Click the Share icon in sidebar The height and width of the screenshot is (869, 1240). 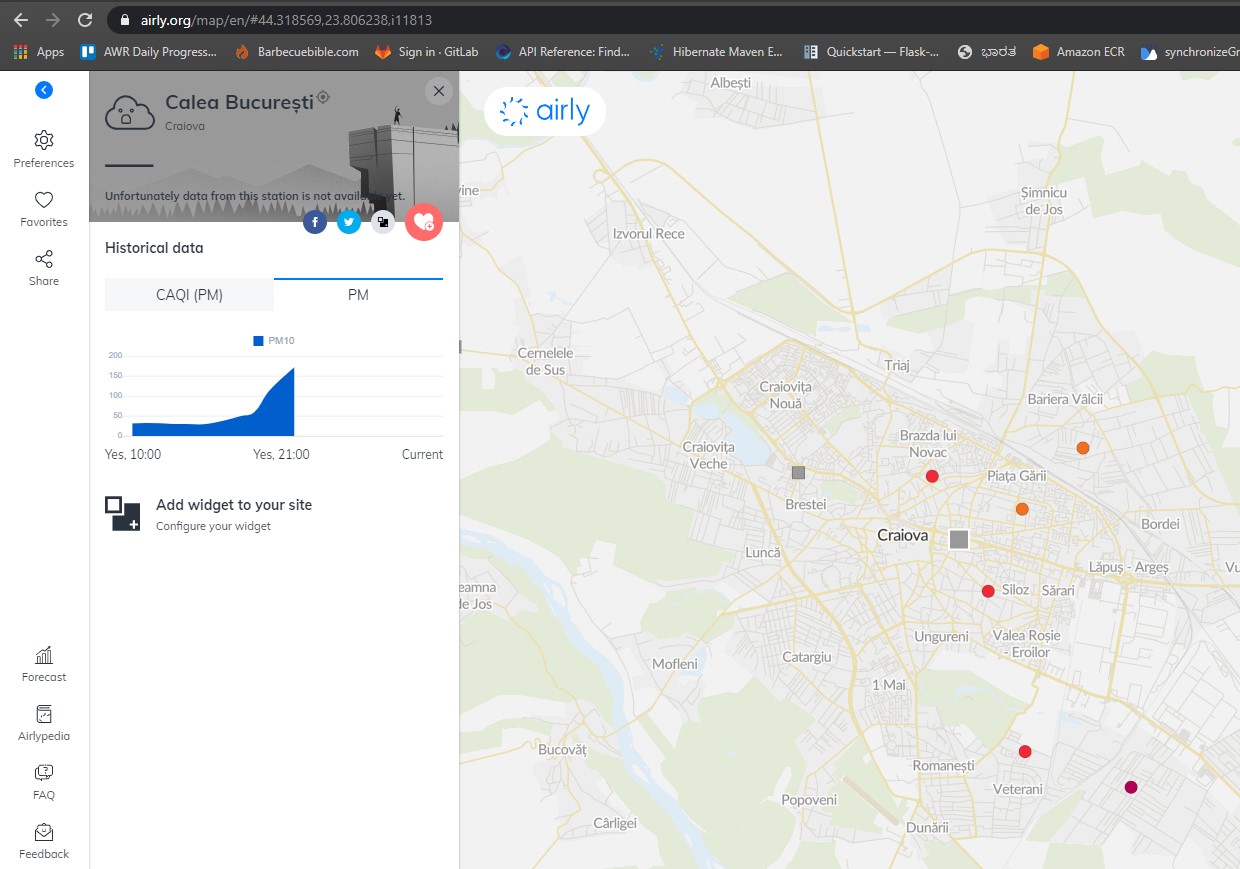pyautogui.click(x=44, y=260)
